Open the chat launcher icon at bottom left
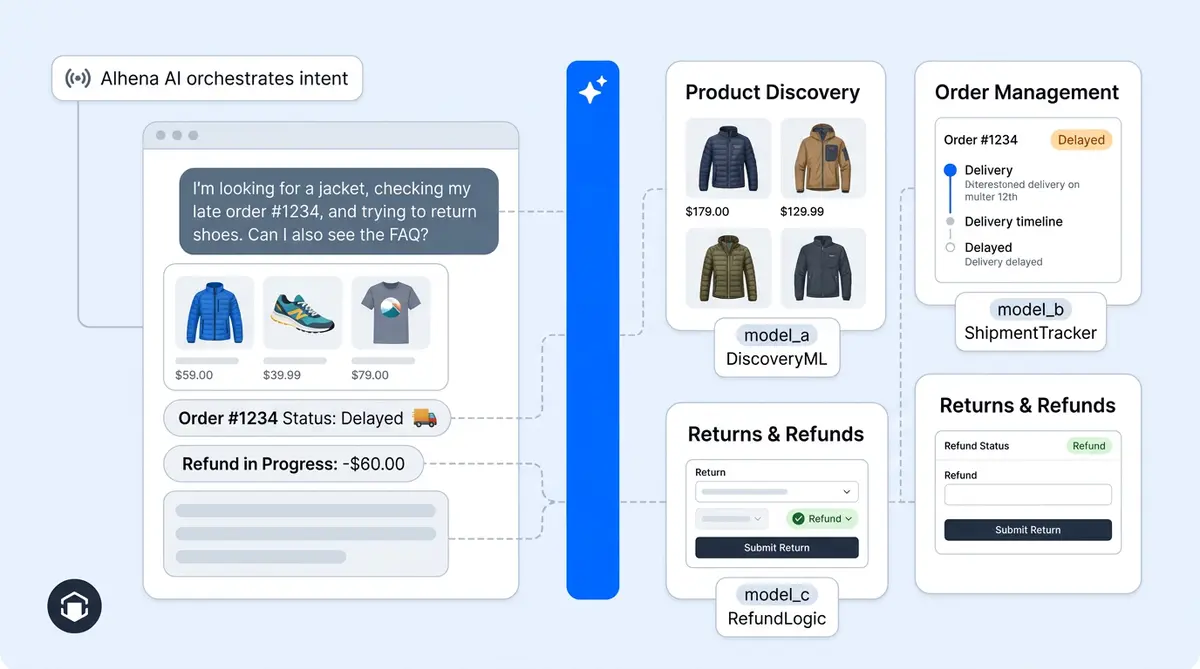Screen dimensions: 1200x669 (x=74, y=606)
